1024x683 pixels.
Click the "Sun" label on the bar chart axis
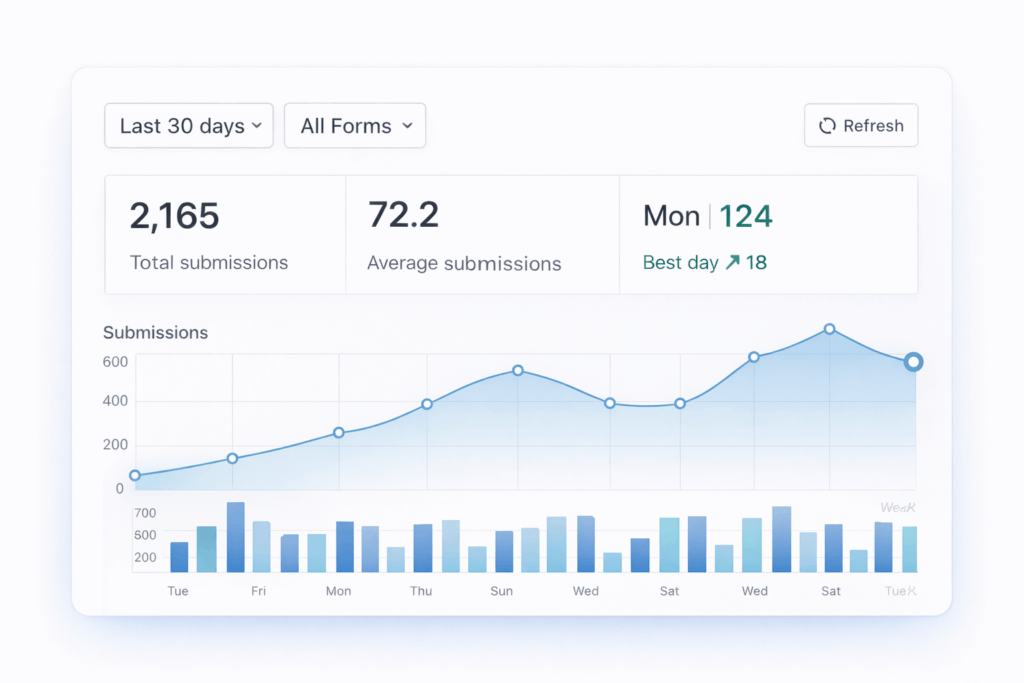(x=502, y=591)
